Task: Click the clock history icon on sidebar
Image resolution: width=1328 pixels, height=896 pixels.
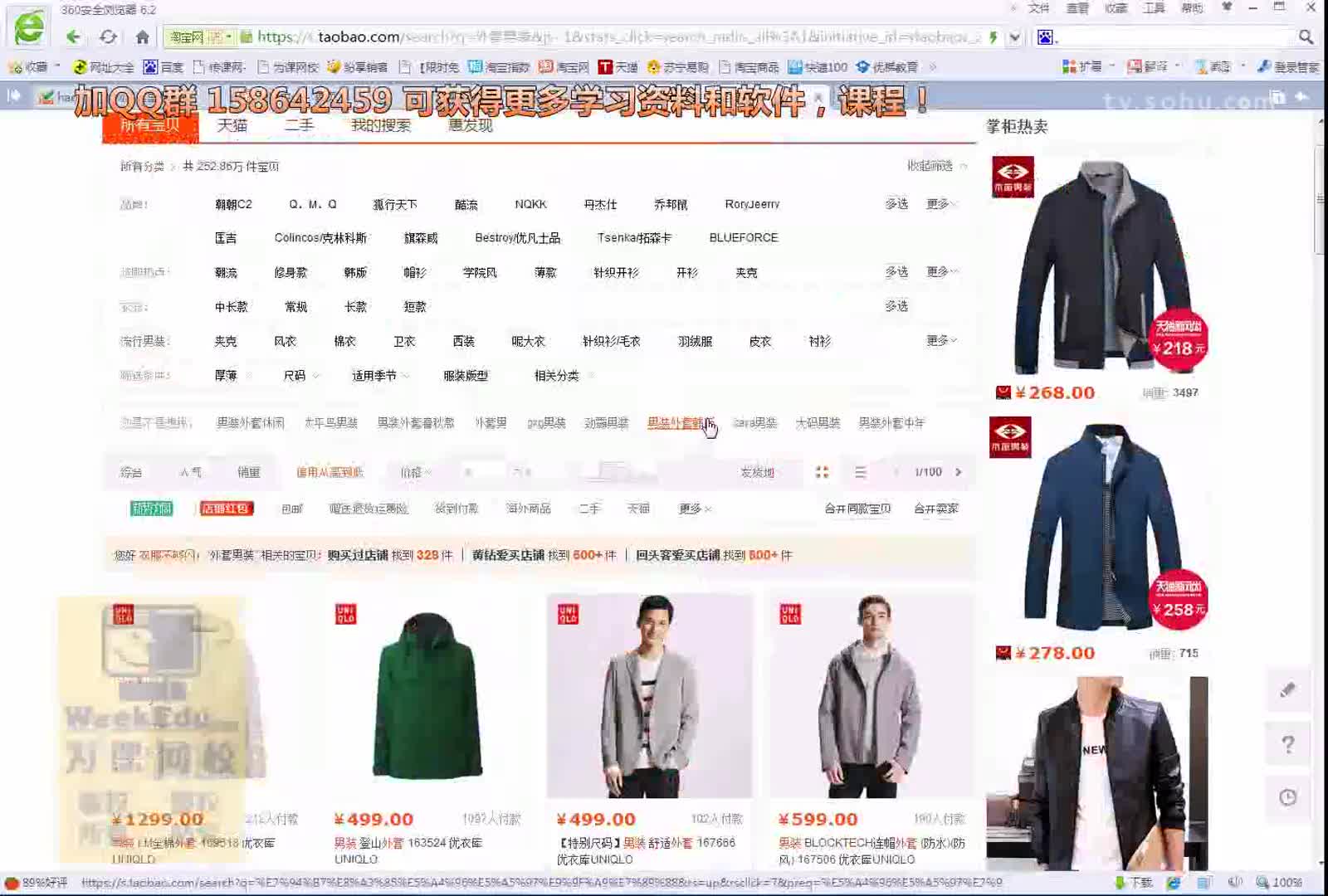Action: point(1287,797)
